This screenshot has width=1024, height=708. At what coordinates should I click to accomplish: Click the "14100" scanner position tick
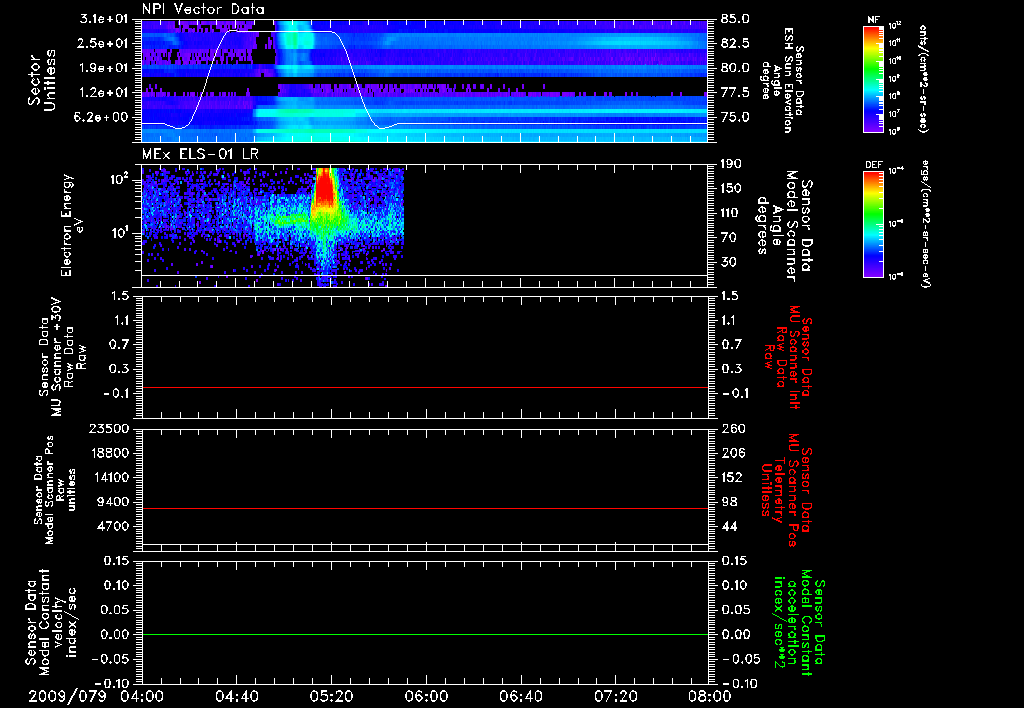point(109,477)
